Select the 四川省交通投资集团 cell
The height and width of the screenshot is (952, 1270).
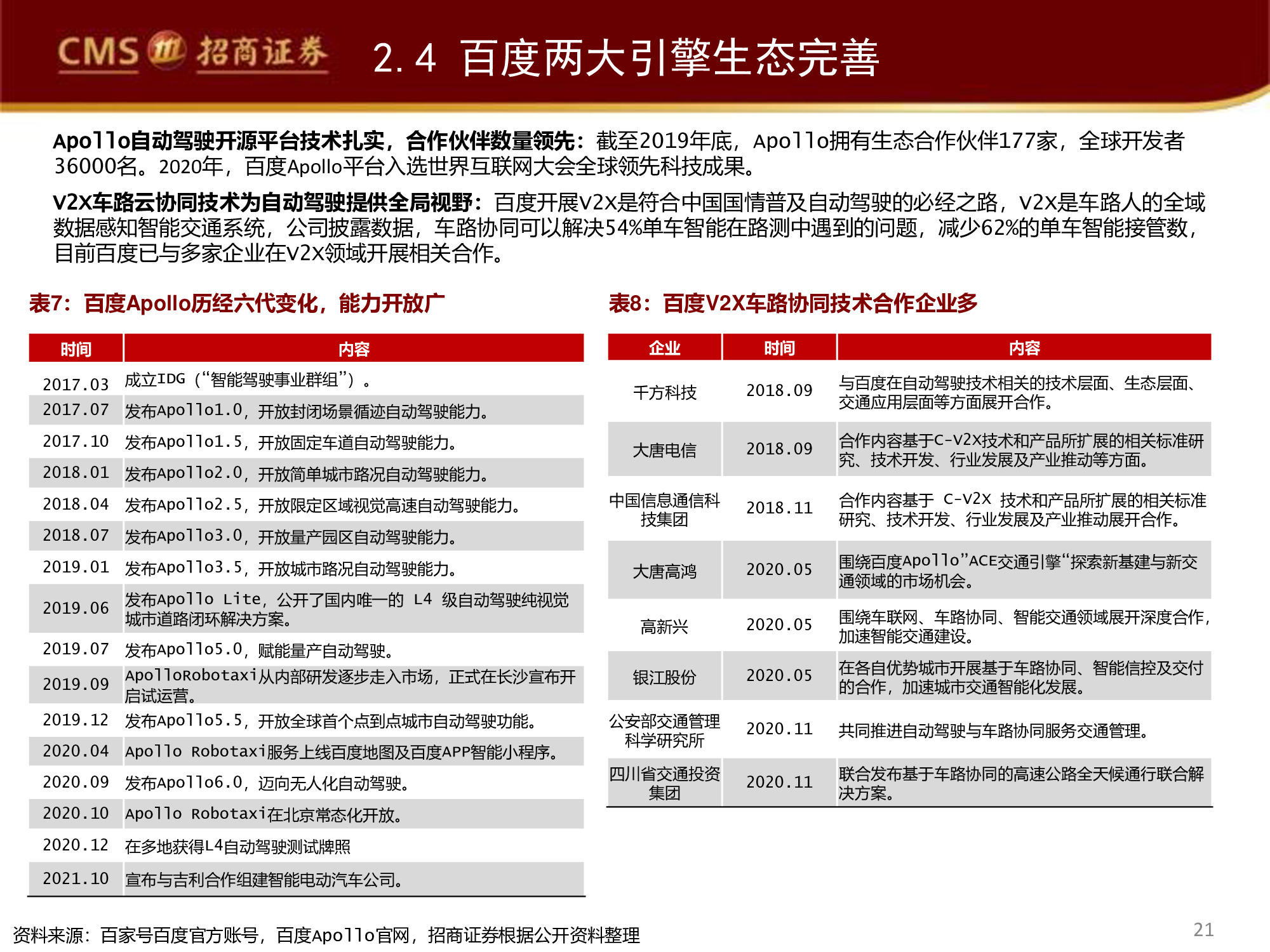[x=664, y=783]
